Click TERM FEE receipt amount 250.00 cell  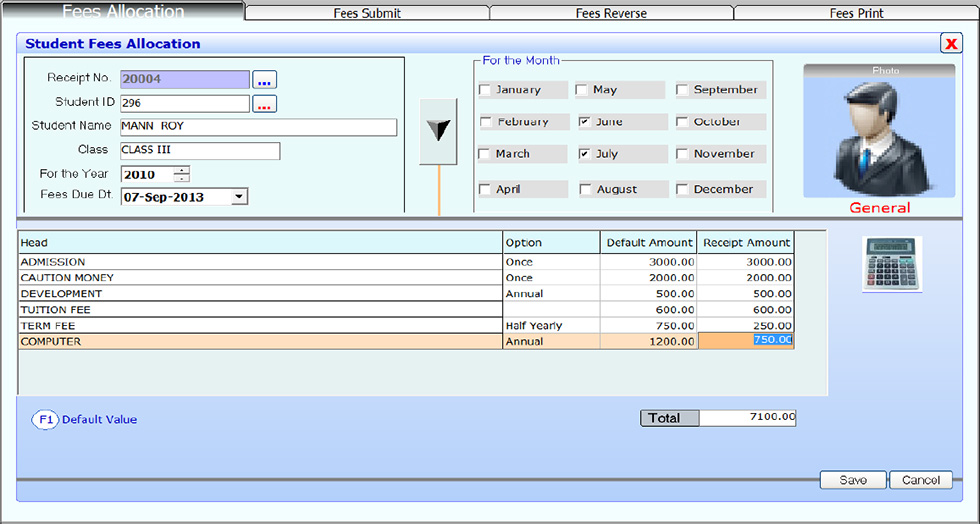[746, 326]
